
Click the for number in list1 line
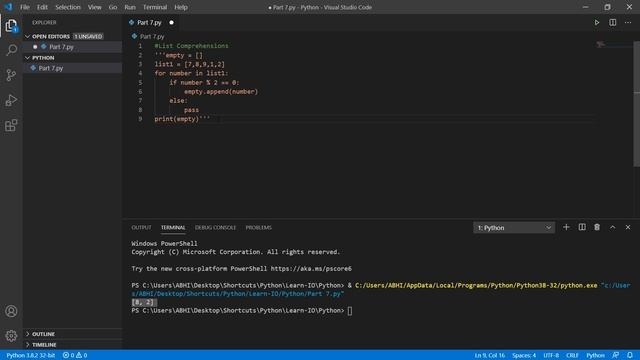[x=191, y=73]
